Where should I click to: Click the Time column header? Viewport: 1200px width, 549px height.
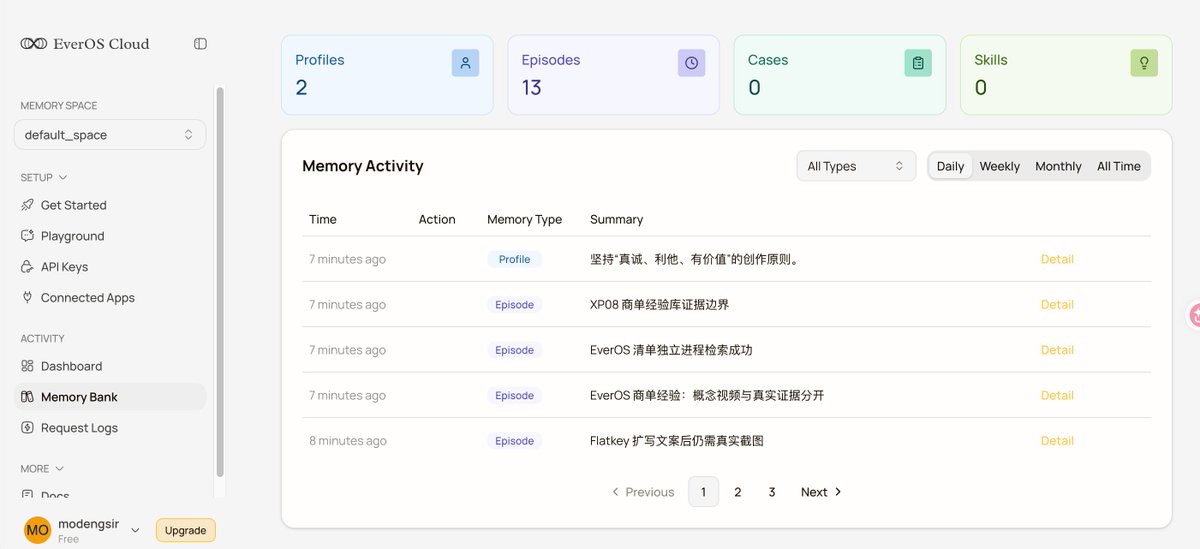[323, 219]
